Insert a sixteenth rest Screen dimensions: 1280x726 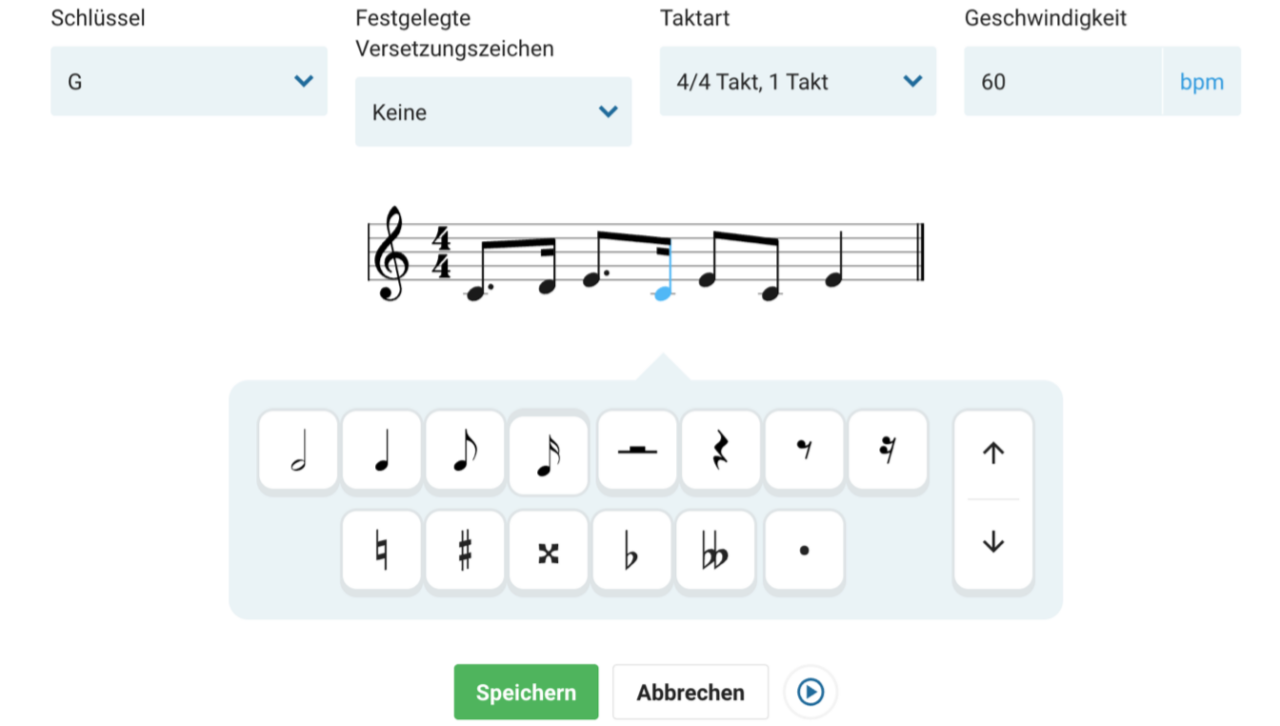[888, 450]
